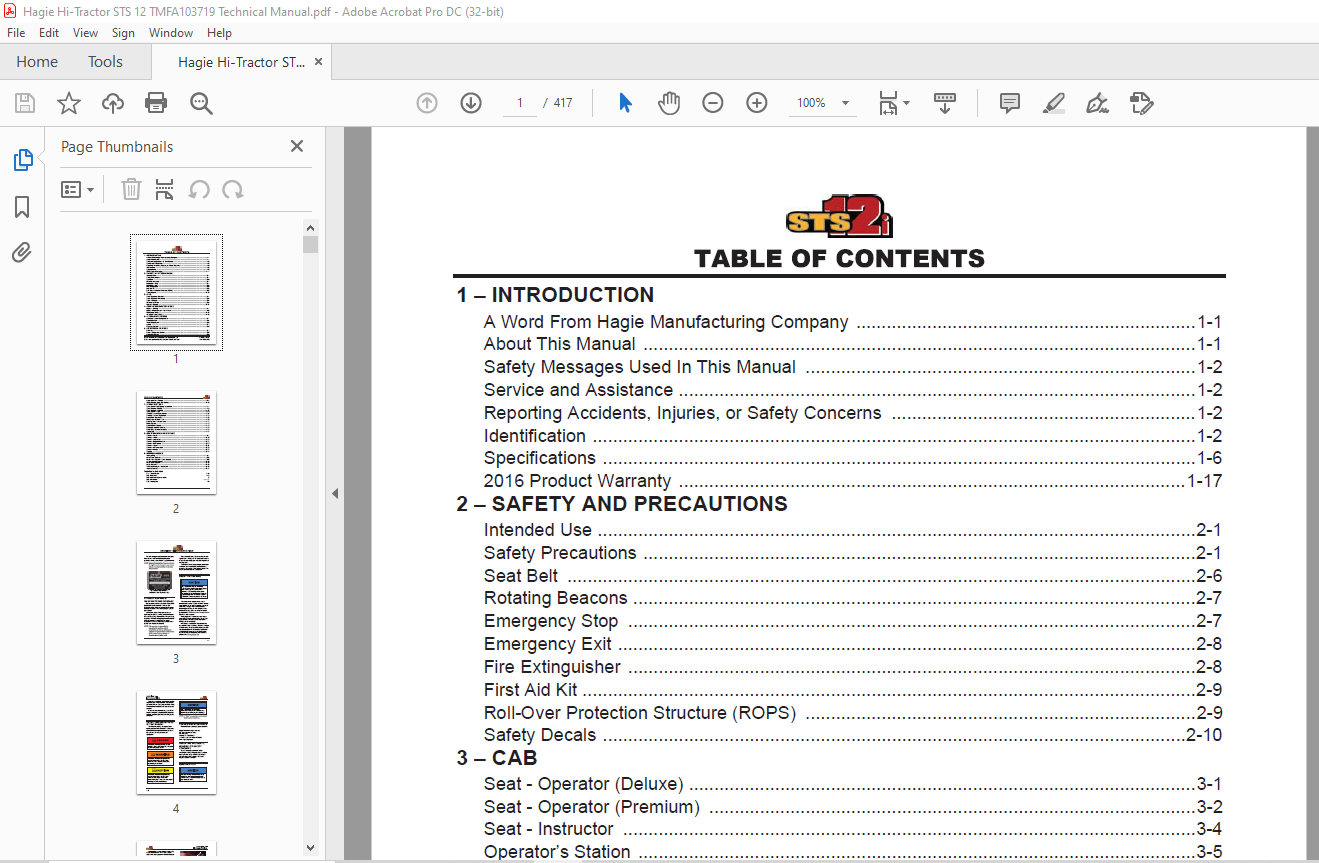Open the Window menu

(x=171, y=33)
